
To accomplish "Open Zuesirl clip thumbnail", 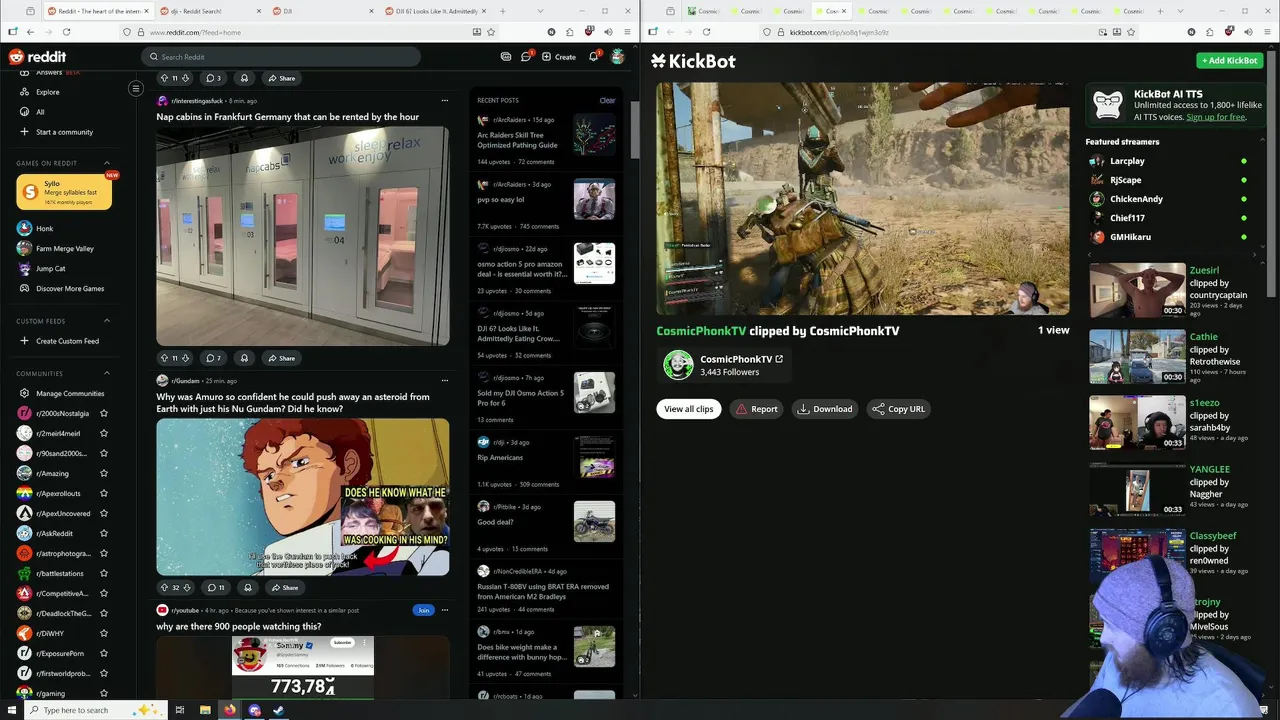I will [x=1137, y=290].
